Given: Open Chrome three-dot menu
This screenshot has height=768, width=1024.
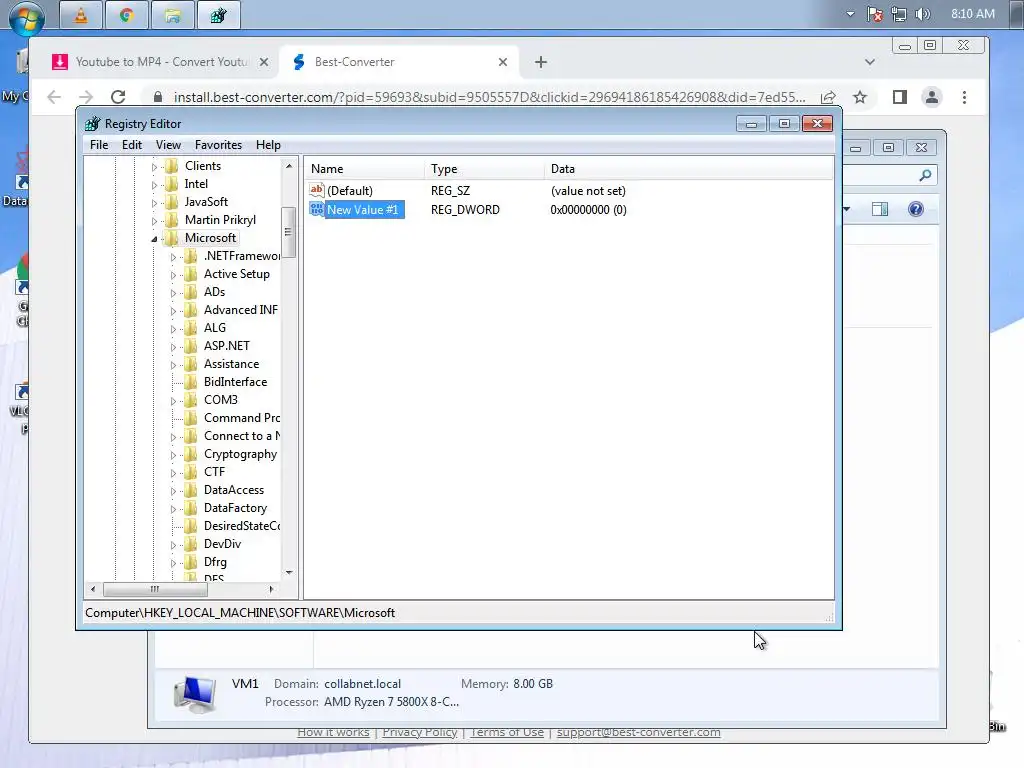Looking at the screenshot, I should pyautogui.click(x=965, y=97).
